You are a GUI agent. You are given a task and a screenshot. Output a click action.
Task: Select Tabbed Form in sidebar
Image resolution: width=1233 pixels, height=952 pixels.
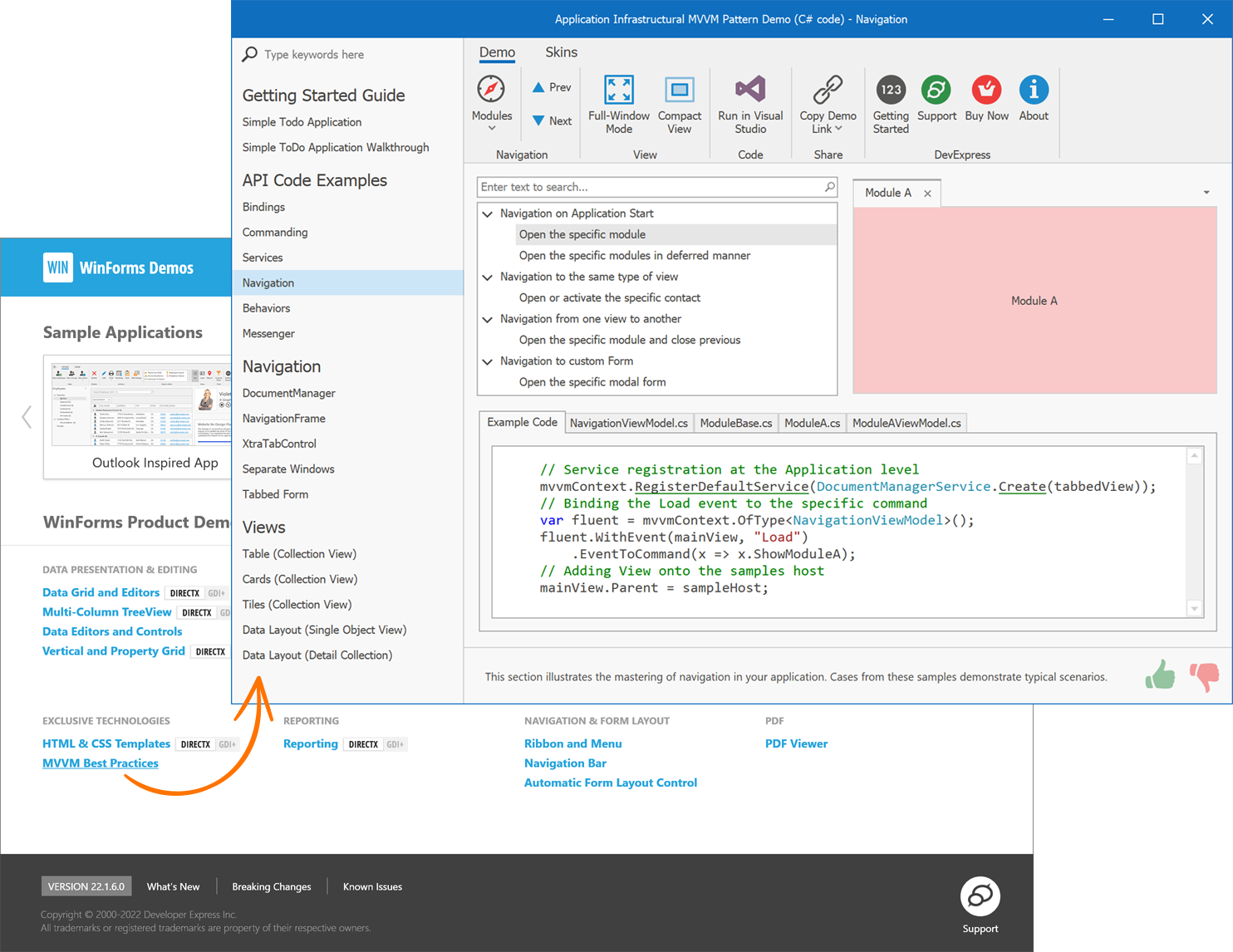tap(275, 494)
